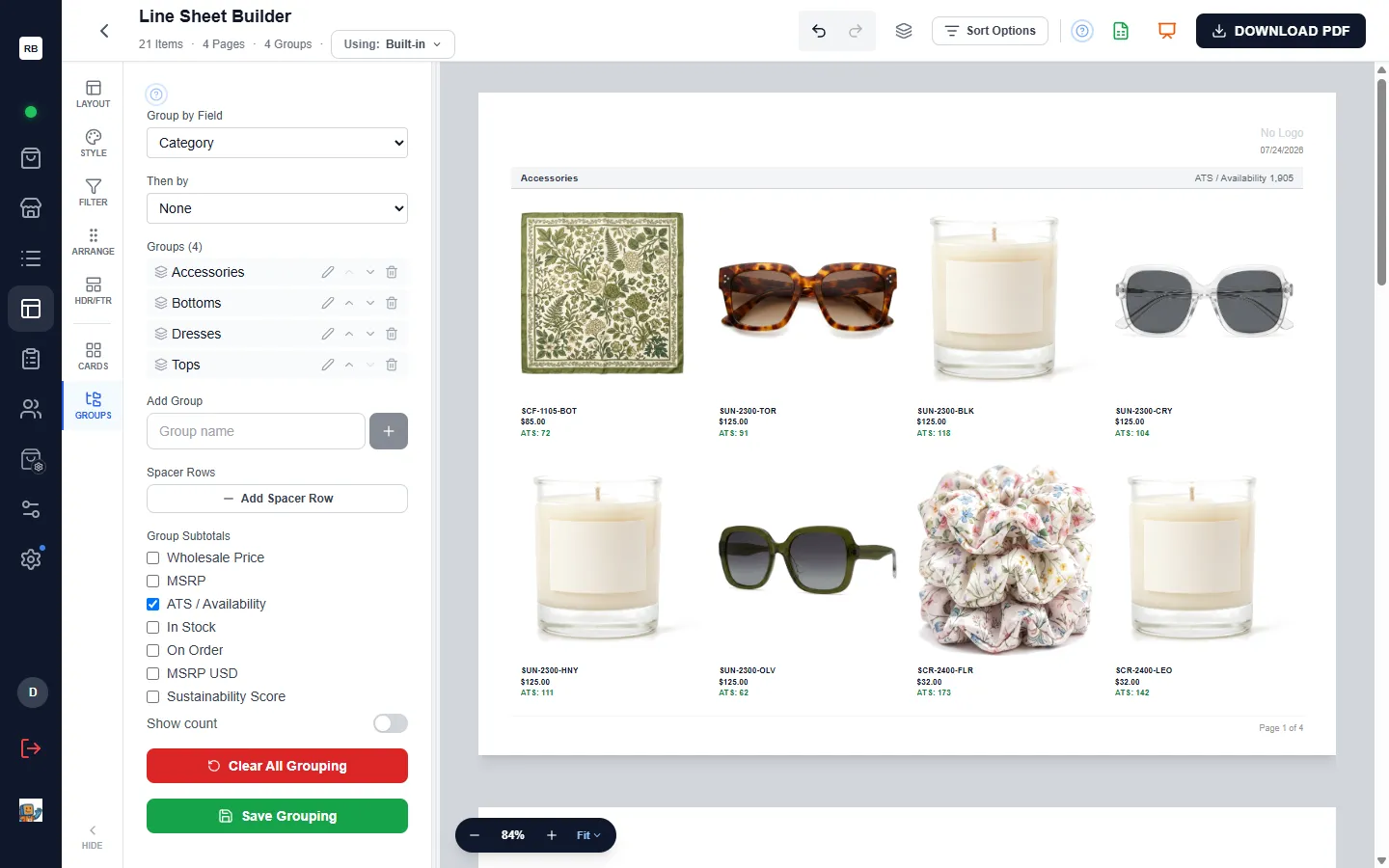Open the HDR/FTR tab
The image size is (1389, 868).
point(94,290)
